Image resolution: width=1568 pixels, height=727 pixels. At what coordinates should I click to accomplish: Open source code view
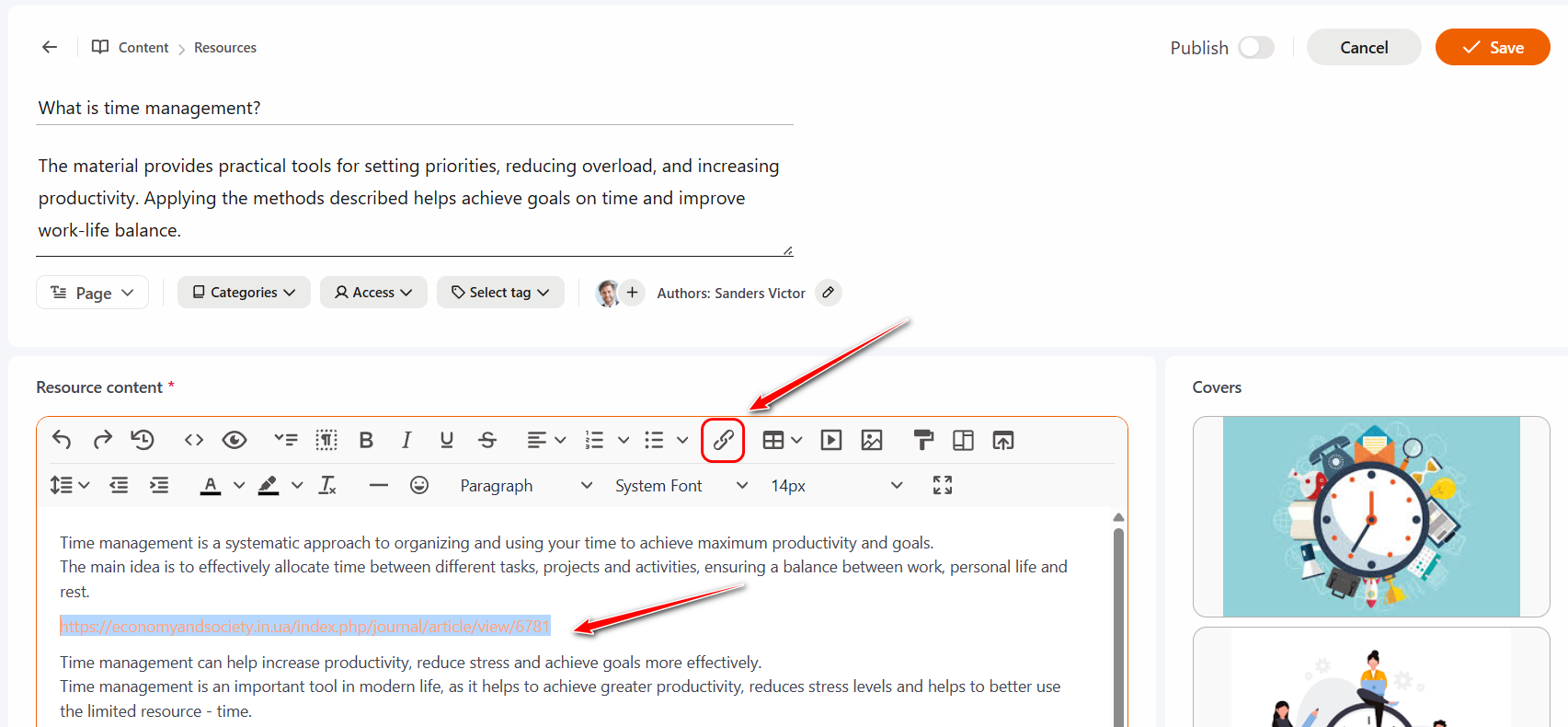tap(193, 440)
